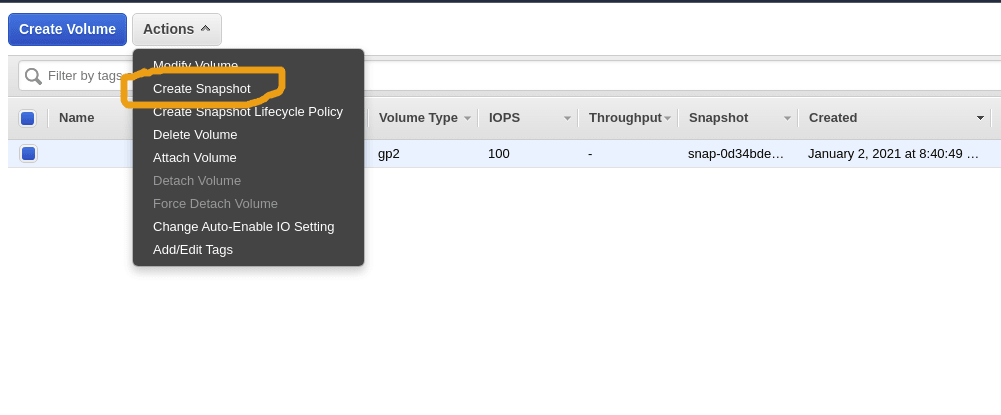Open the Volume Type column sort arrow

(x=467, y=118)
